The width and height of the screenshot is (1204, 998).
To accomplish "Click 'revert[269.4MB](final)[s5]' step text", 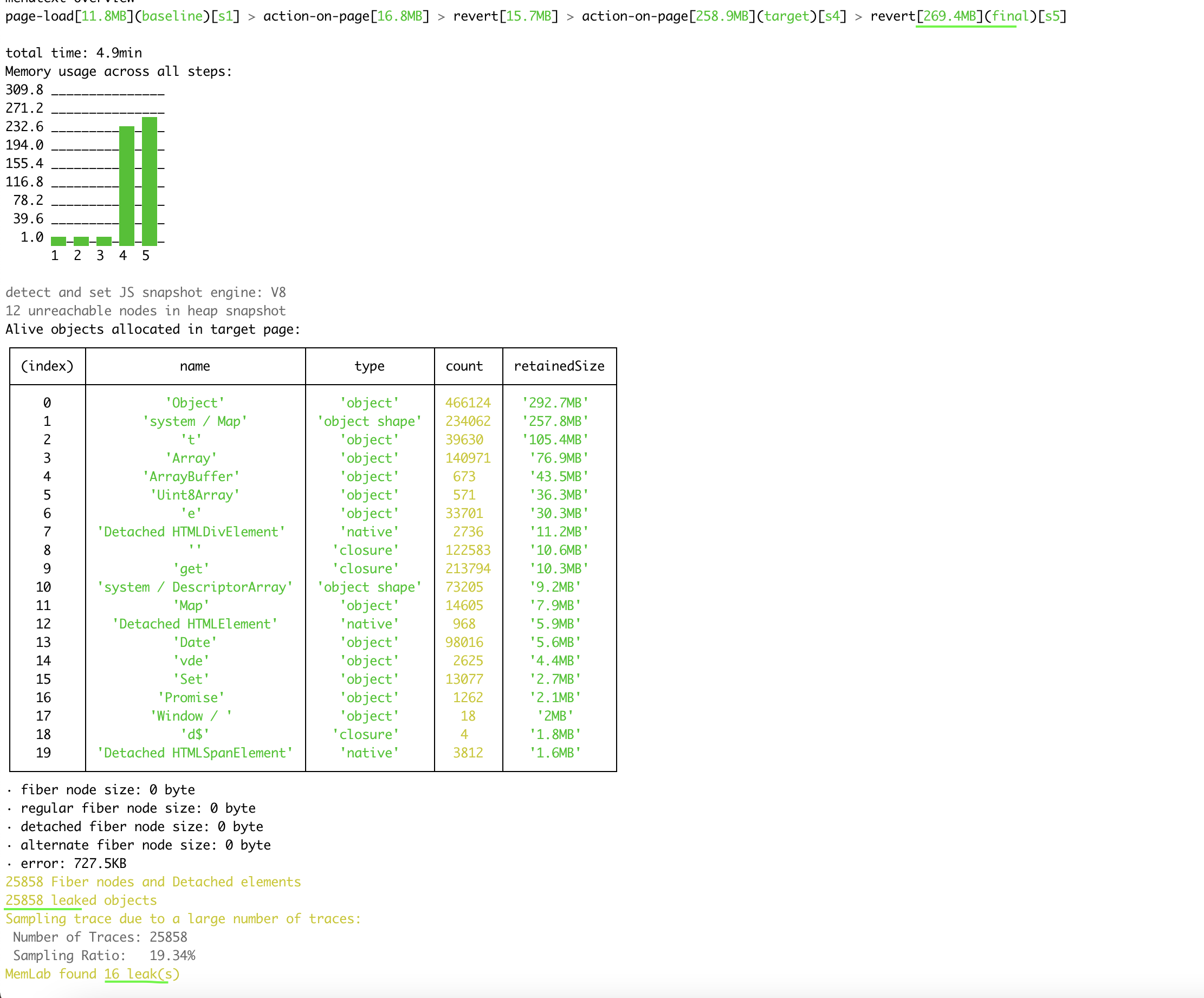I will 968,16.
